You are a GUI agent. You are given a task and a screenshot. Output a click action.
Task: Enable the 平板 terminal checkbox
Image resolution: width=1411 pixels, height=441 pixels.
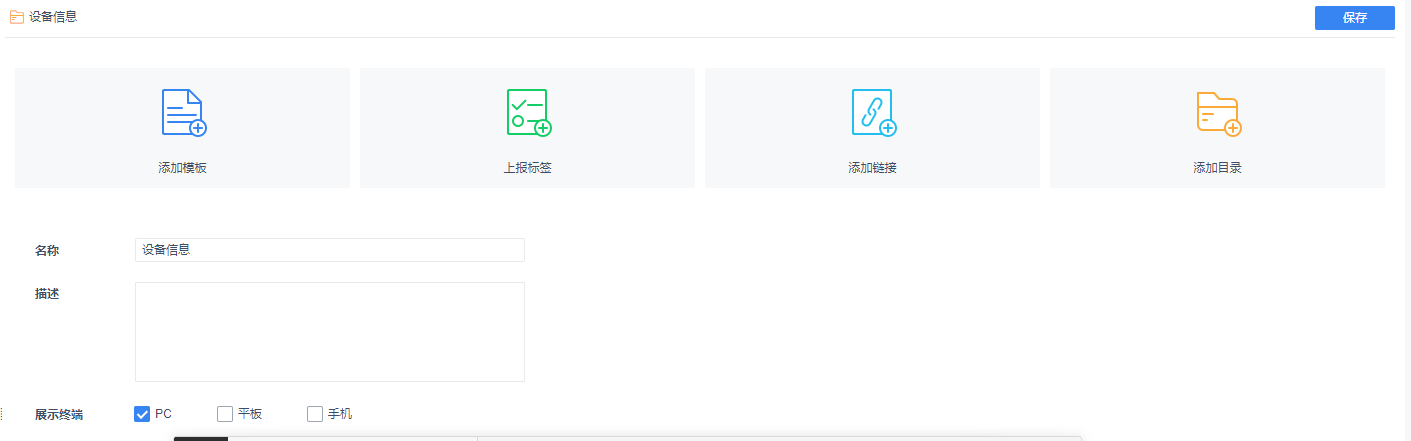pyautogui.click(x=225, y=414)
